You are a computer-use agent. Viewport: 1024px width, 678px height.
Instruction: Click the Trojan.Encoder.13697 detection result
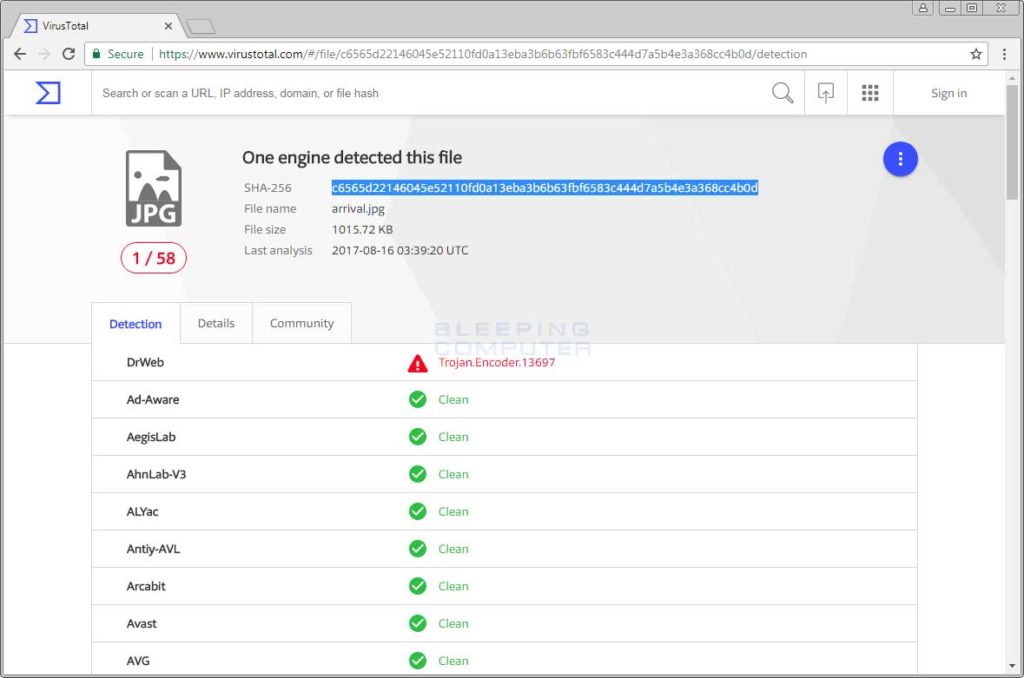point(496,363)
